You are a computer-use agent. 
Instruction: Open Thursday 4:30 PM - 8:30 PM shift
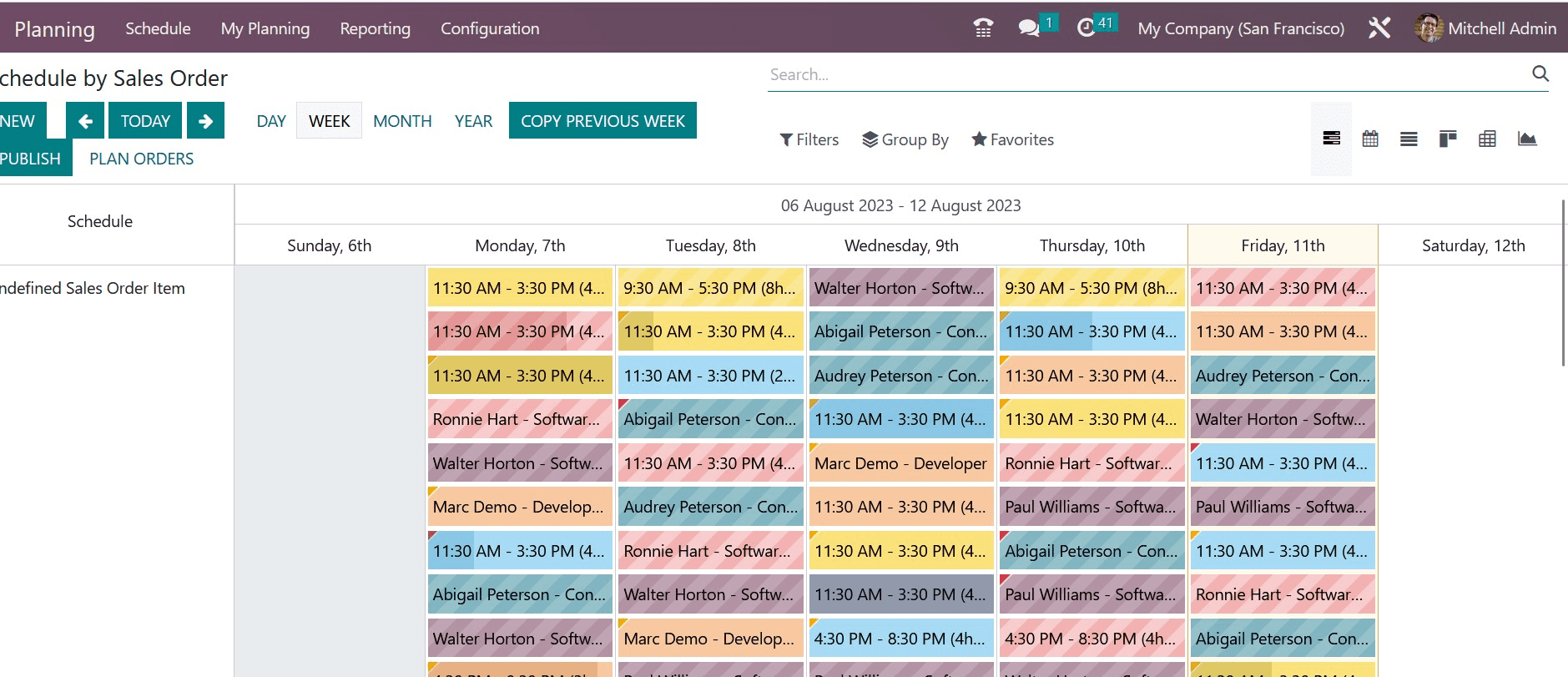pos(1092,639)
